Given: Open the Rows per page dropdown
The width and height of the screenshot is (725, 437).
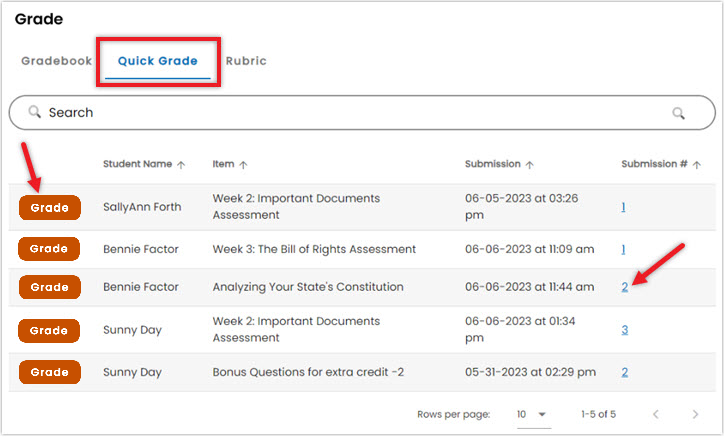Looking at the screenshot, I should 532,414.
